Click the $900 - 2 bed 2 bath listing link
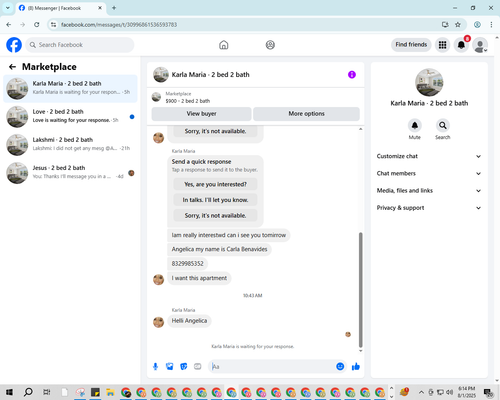500x400 pixels. coord(188,101)
